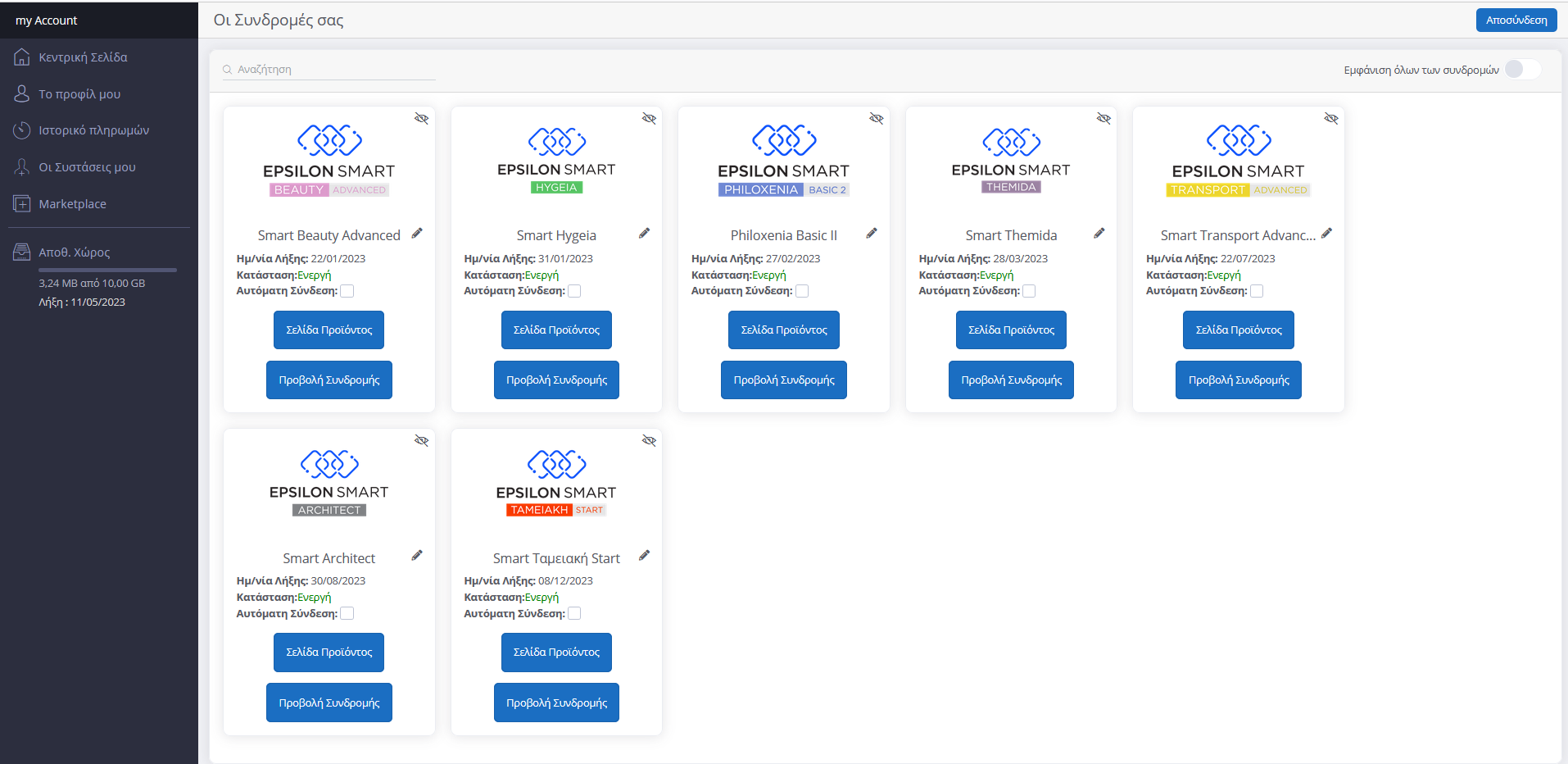Image resolution: width=1568 pixels, height=764 pixels.
Task: Enable auto-login for Smart Ταμειακή Start
Action: (574, 613)
